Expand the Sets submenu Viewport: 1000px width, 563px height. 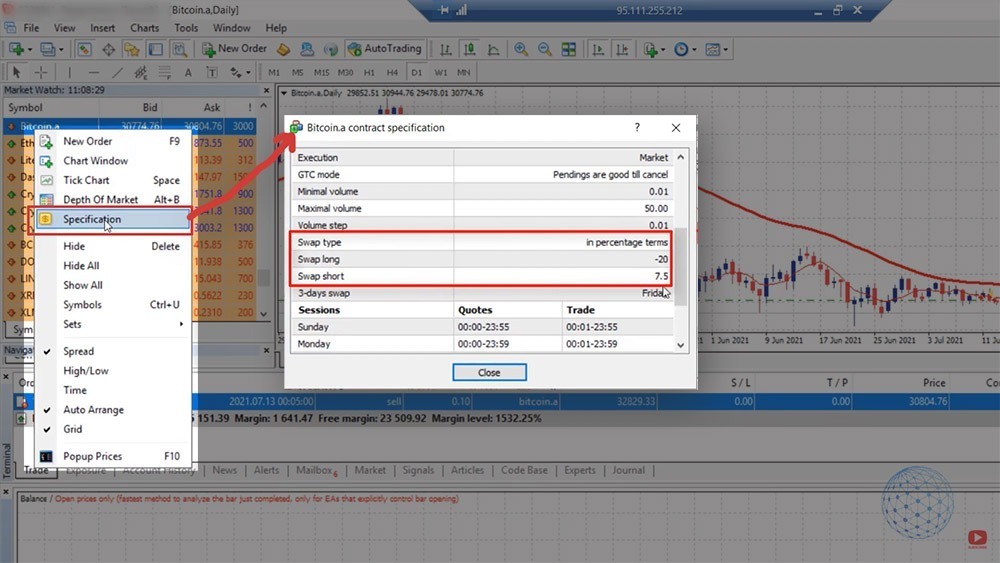112,324
